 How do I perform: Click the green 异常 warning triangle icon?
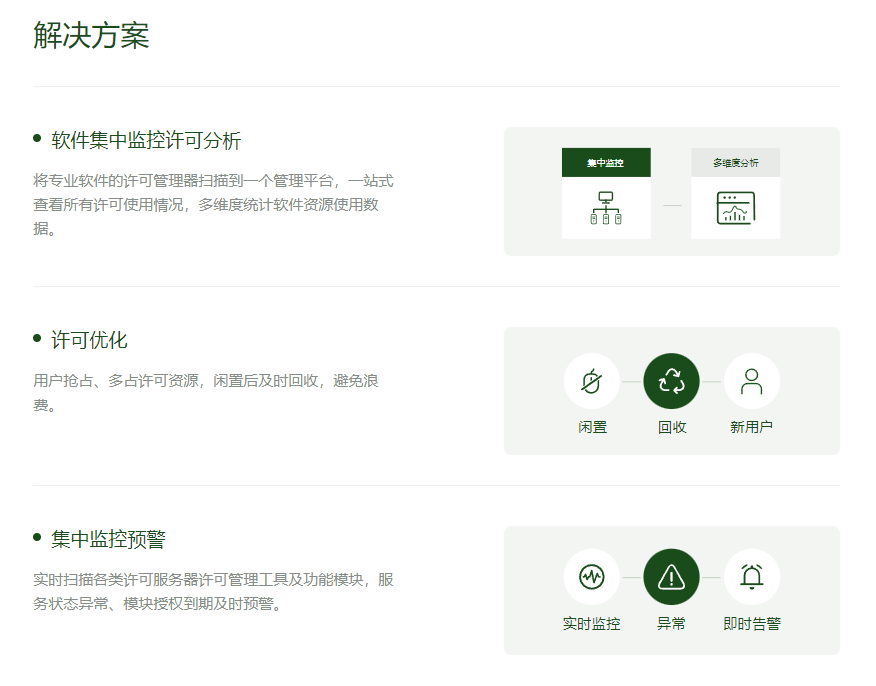tap(671, 577)
